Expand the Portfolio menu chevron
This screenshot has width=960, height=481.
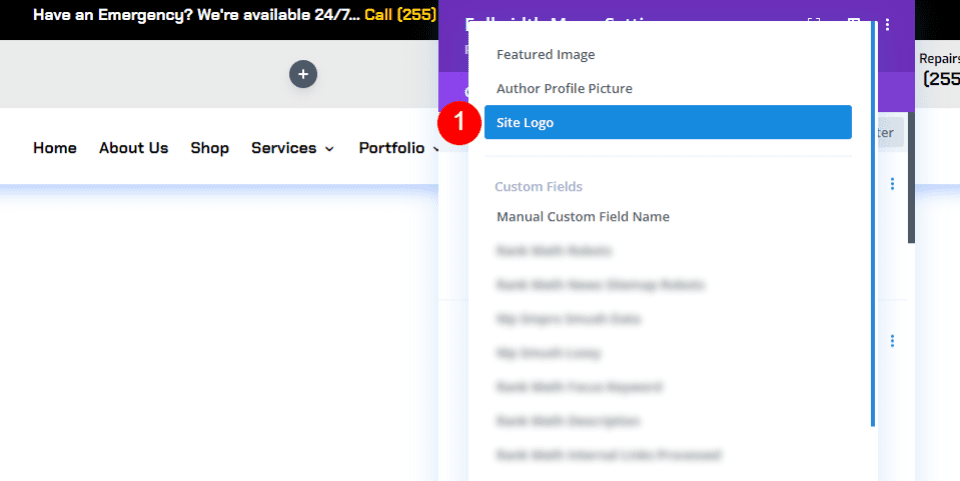(436, 149)
